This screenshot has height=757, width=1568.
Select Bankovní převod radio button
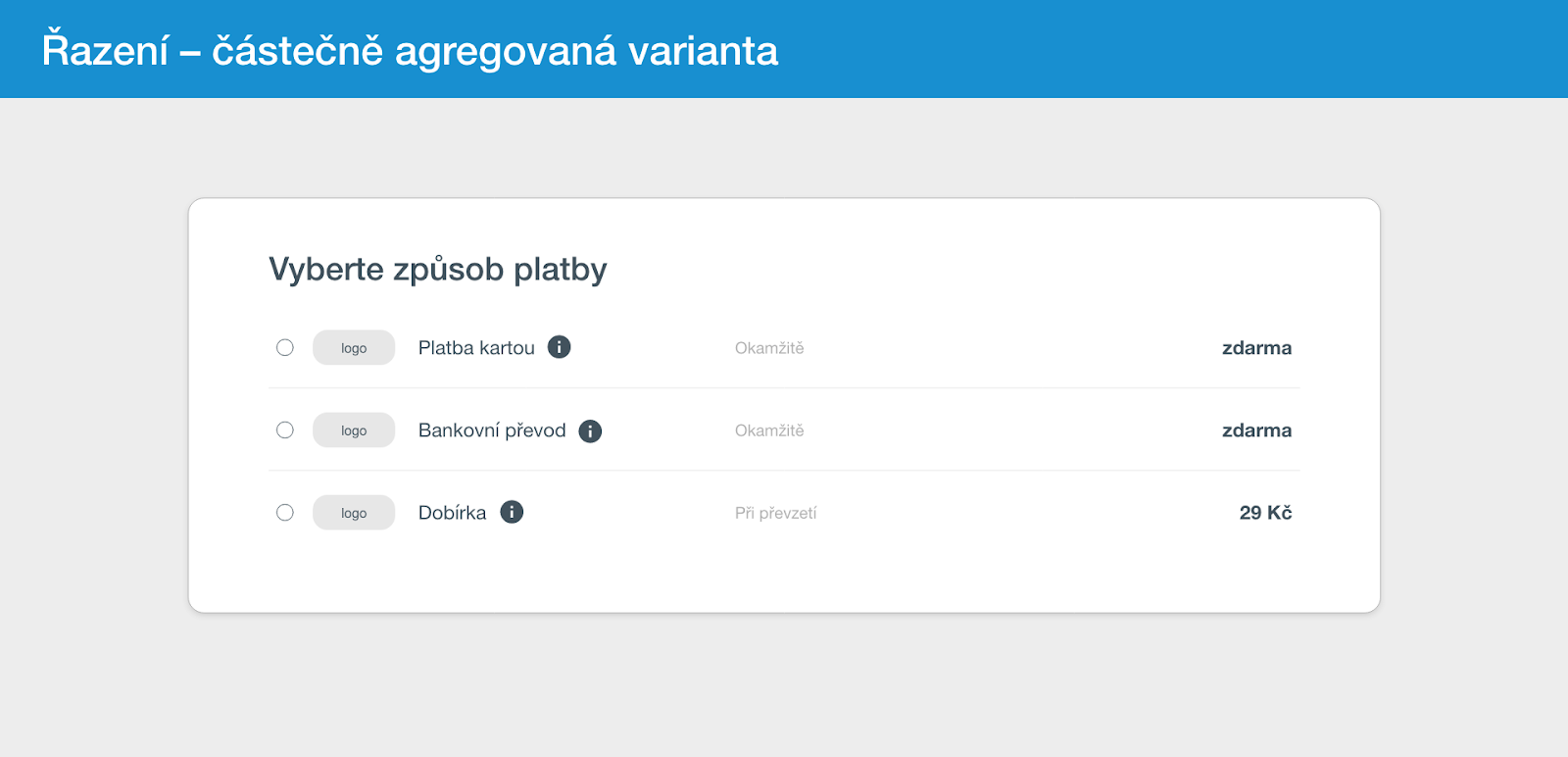pos(285,429)
